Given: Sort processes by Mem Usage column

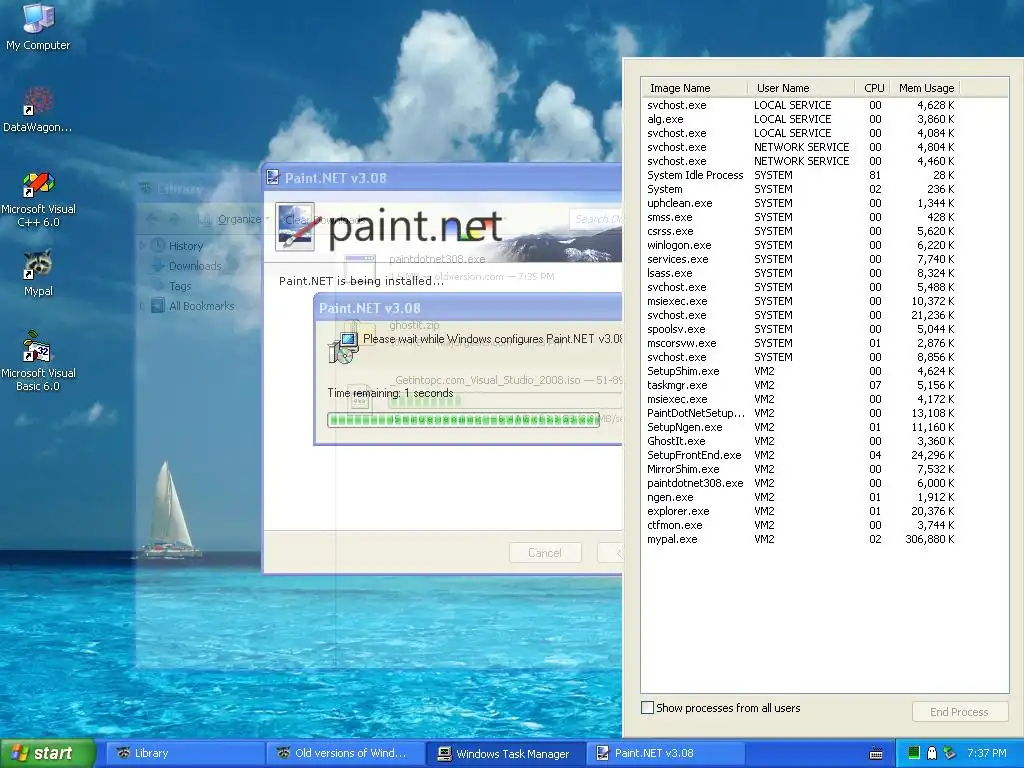Looking at the screenshot, I should [x=925, y=88].
